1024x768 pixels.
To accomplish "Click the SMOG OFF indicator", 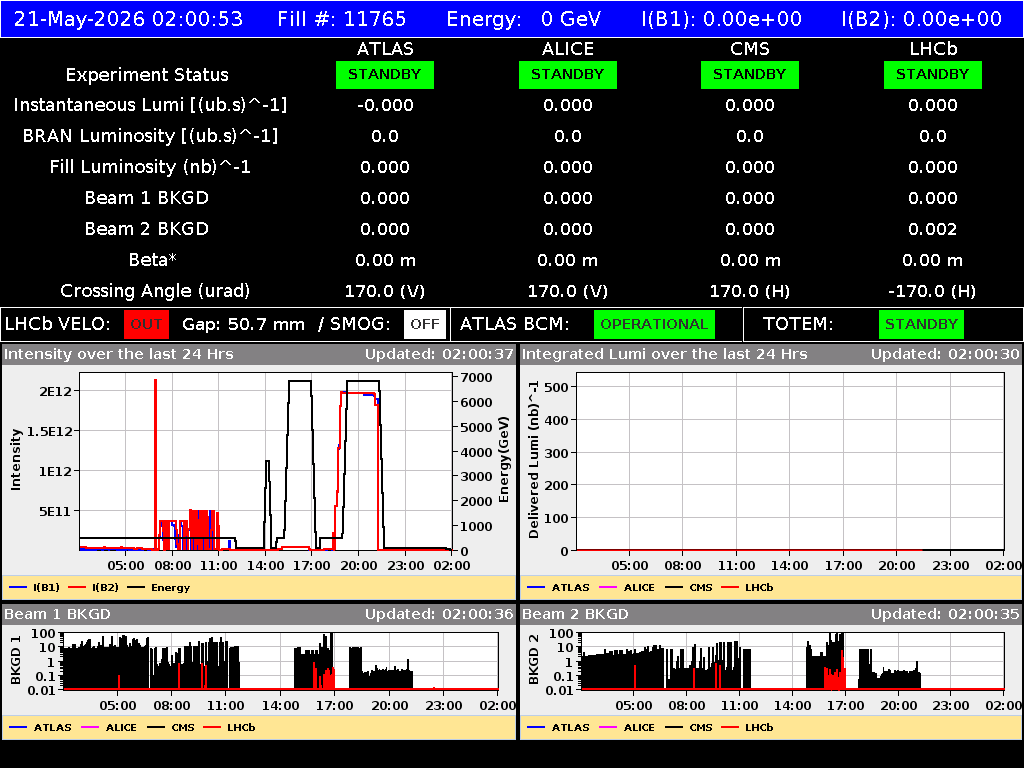I will [x=424, y=324].
